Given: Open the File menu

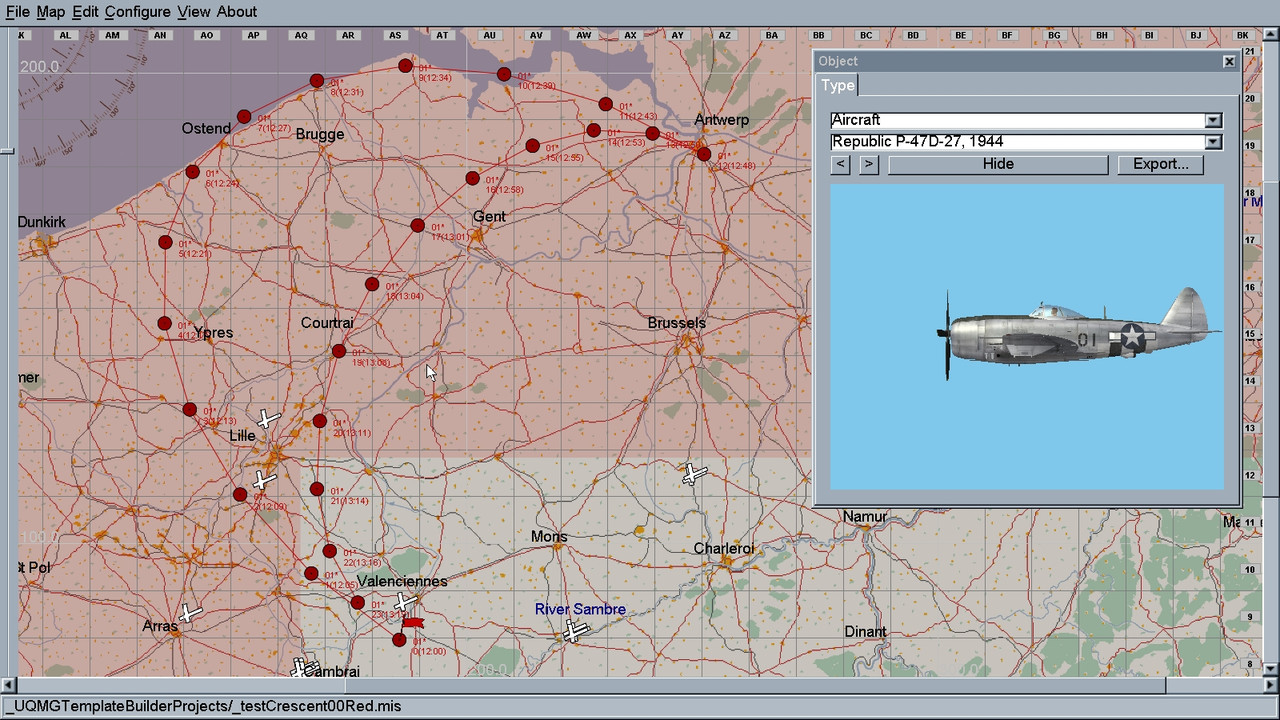Looking at the screenshot, I should click(17, 12).
